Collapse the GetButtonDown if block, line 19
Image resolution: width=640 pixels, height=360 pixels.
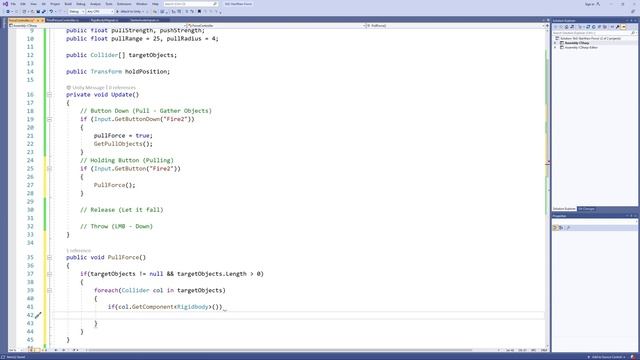49,120
